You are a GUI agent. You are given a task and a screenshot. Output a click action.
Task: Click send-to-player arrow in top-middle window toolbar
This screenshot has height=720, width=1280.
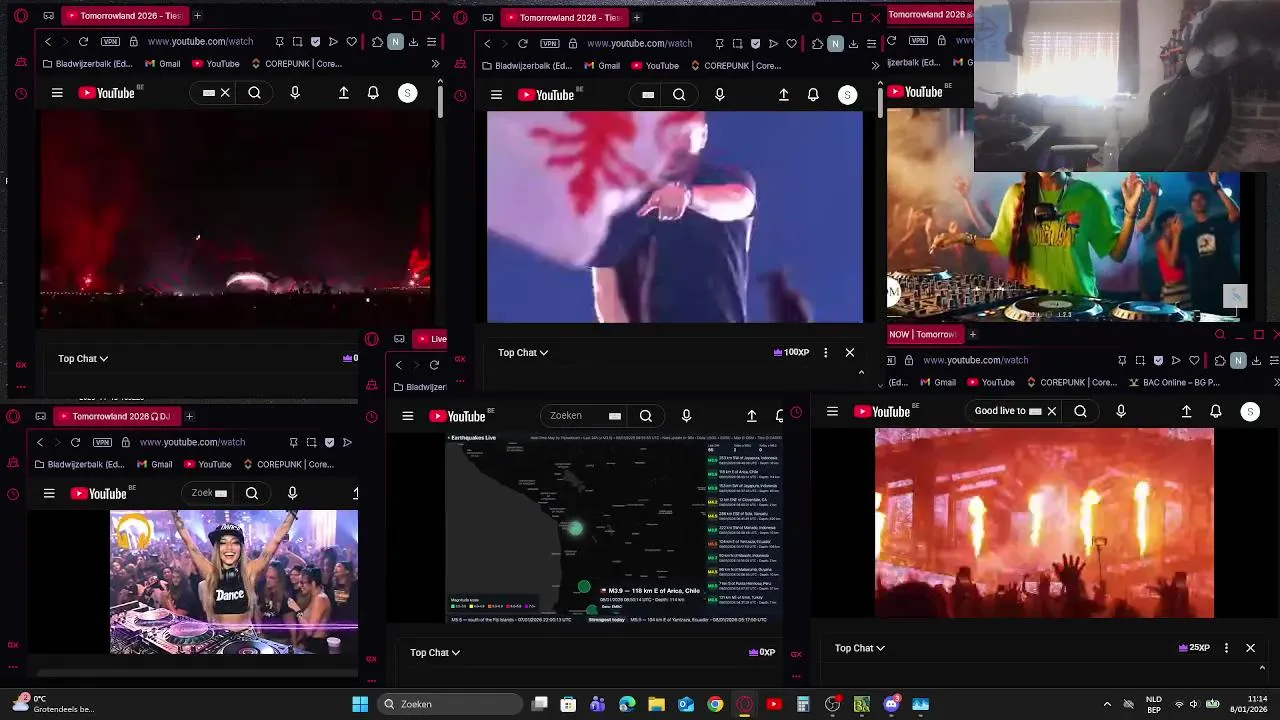tap(773, 43)
